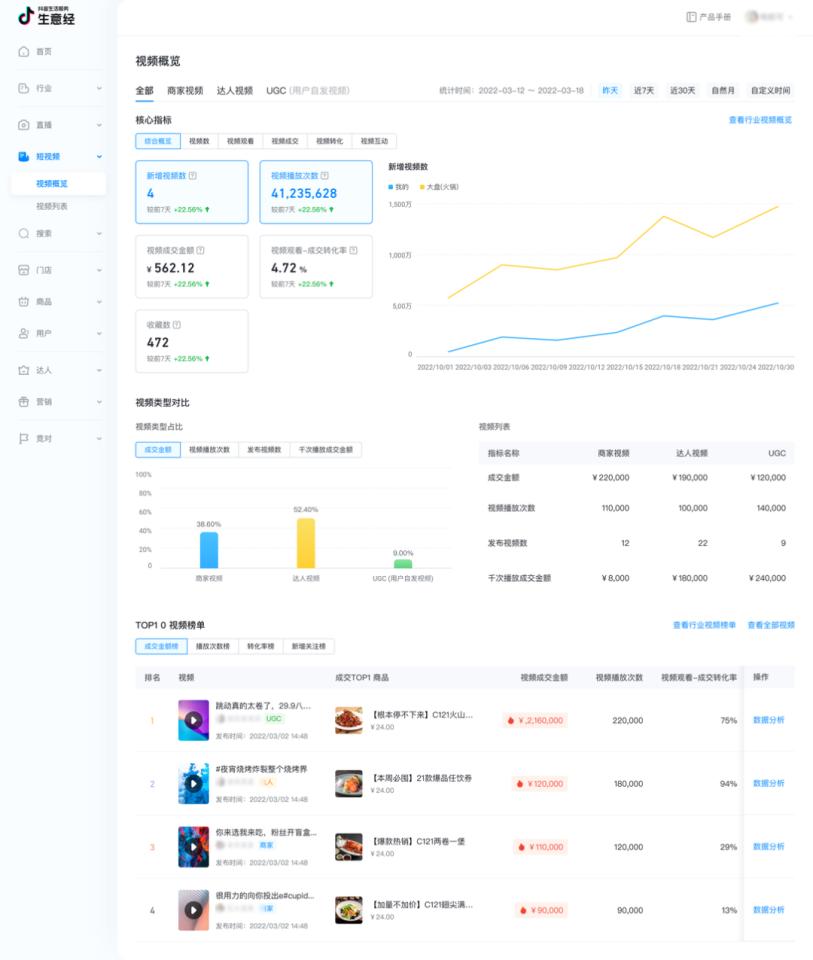Open the 产品手册 book icon
The width and height of the screenshot is (813, 960).
691,17
